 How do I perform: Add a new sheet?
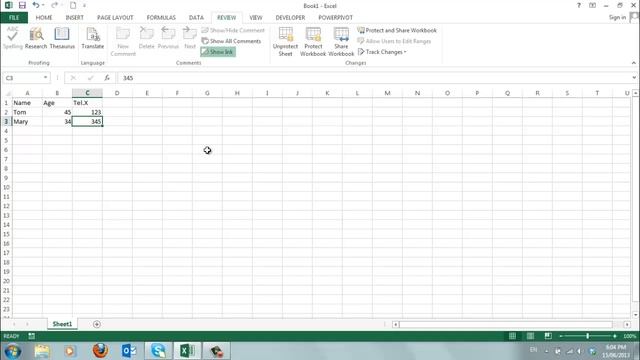click(x=97, y=324)
